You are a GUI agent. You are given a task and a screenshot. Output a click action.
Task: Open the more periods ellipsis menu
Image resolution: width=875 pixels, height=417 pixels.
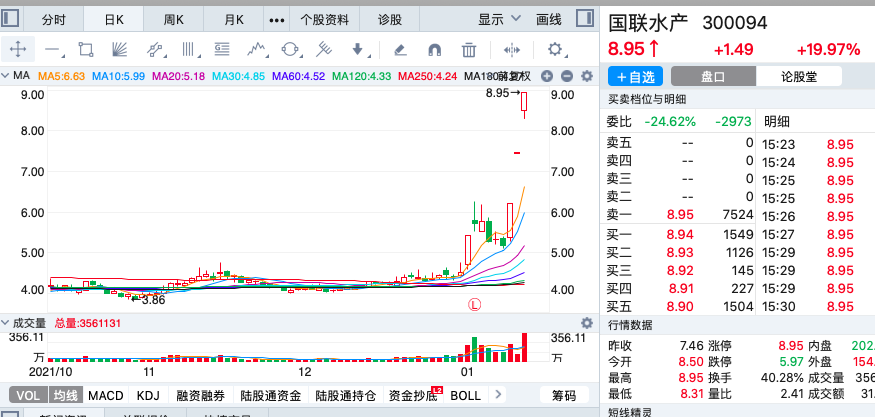[277, 20]
